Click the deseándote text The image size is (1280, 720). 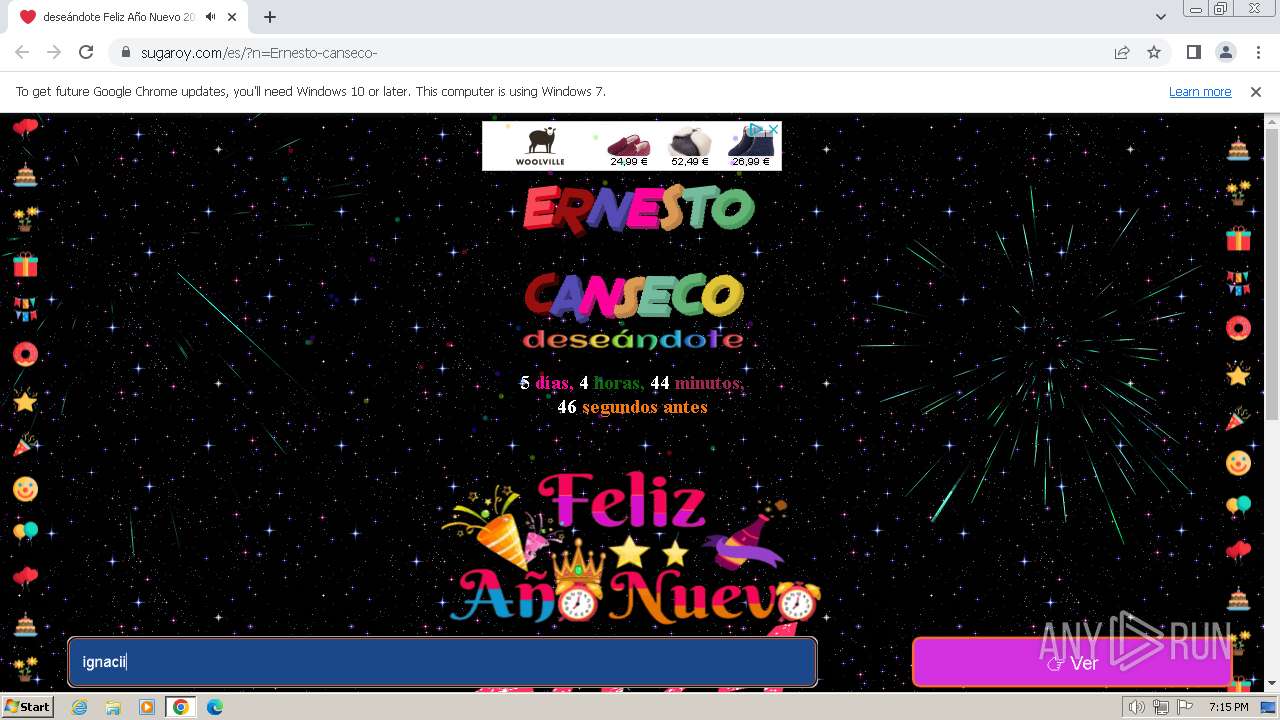pos(633,339)
